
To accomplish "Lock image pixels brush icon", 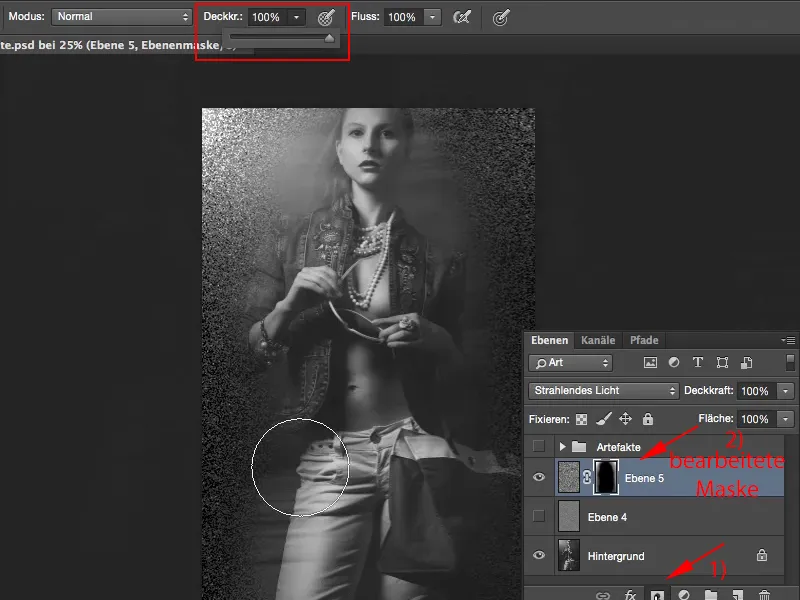I will 604,419.
